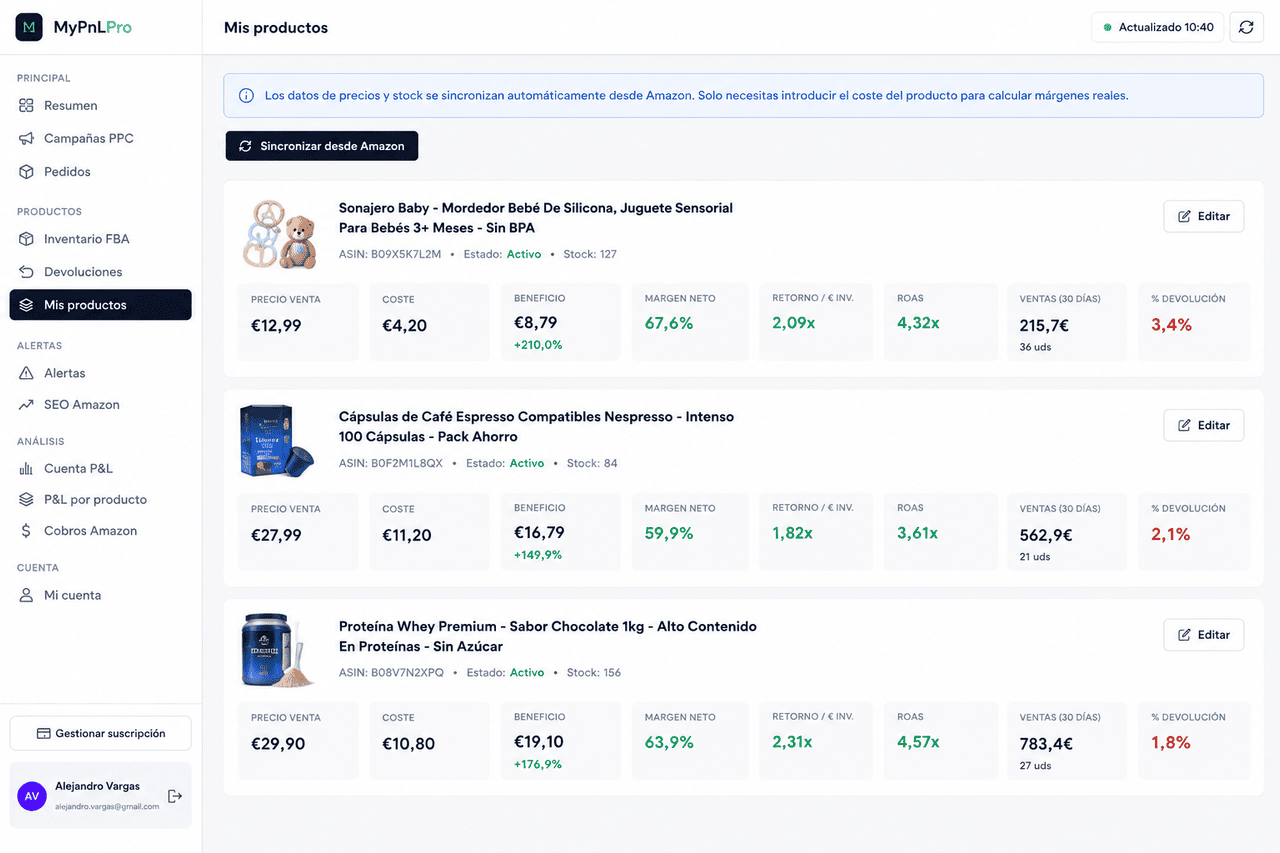Click the Actualizado 10:40 status badge
Viewport: 1280px width, 853px height.
1158,27
